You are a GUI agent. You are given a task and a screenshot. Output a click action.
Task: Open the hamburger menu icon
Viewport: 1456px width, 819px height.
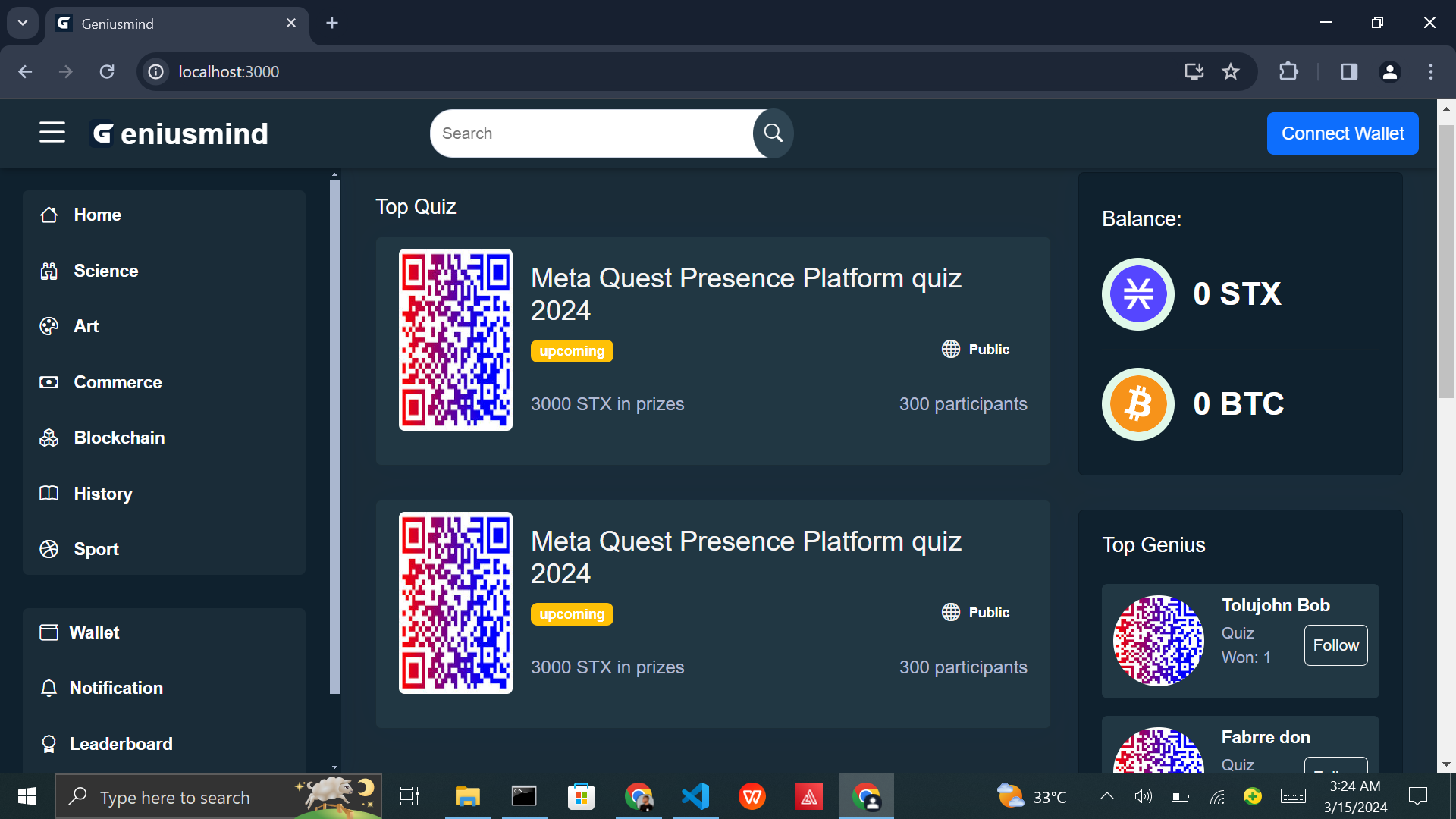tap(52, 132)
